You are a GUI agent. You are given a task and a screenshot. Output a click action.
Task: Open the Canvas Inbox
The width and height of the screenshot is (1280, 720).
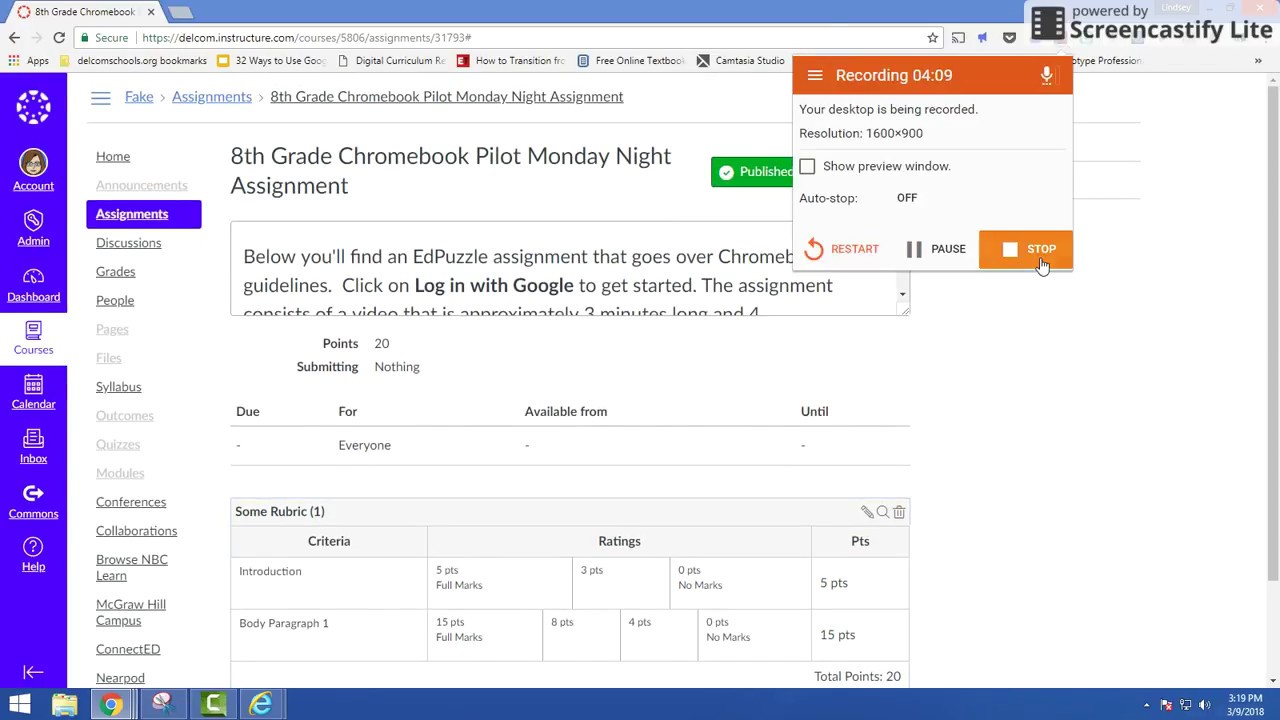point(33,447)
